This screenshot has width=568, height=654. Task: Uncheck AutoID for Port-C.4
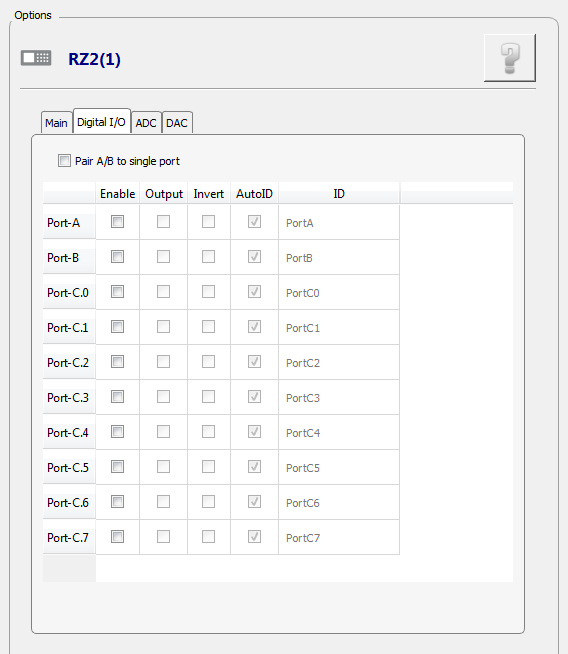point(254,432)
